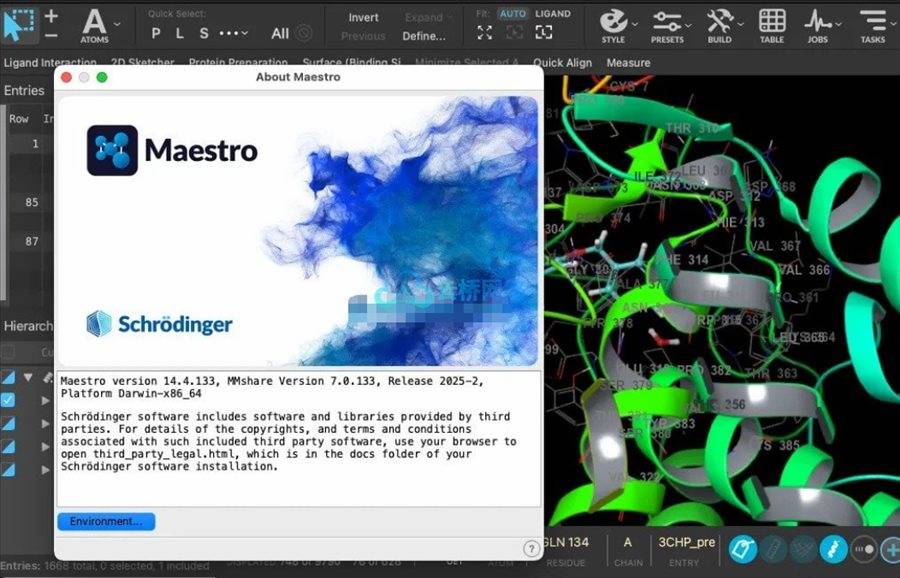Quick select P for protein
Screen dimensions: 900x578
point(156,33)
